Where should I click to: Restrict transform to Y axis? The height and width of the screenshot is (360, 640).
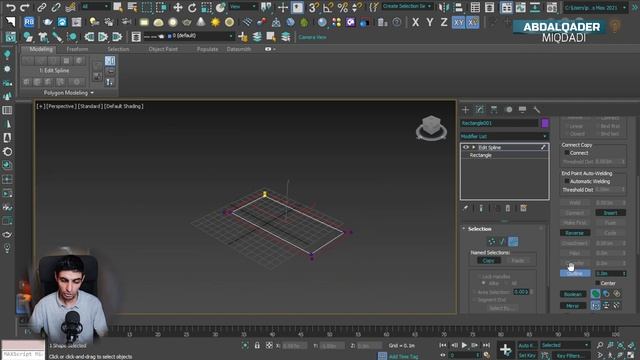(x=430, y=22)
